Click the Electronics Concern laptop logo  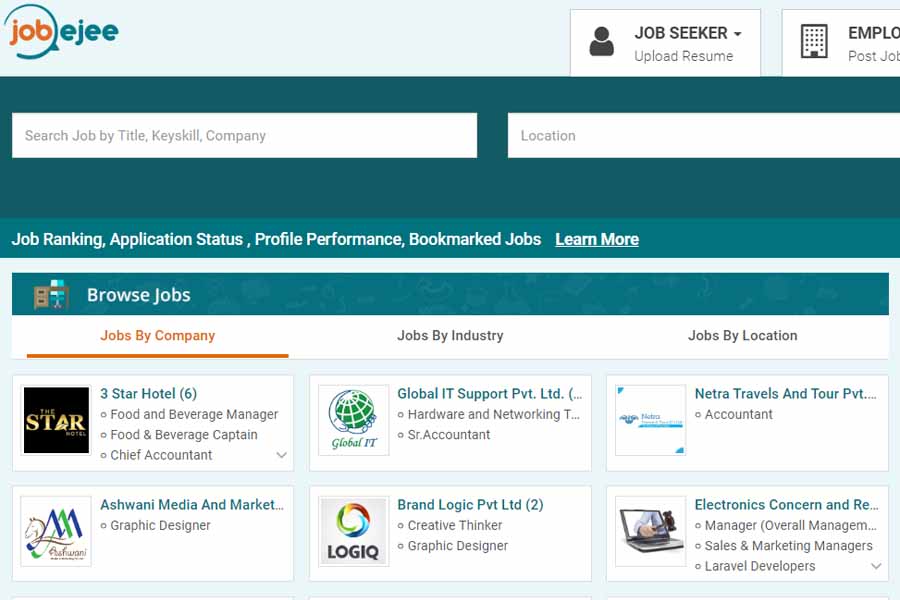651,532
